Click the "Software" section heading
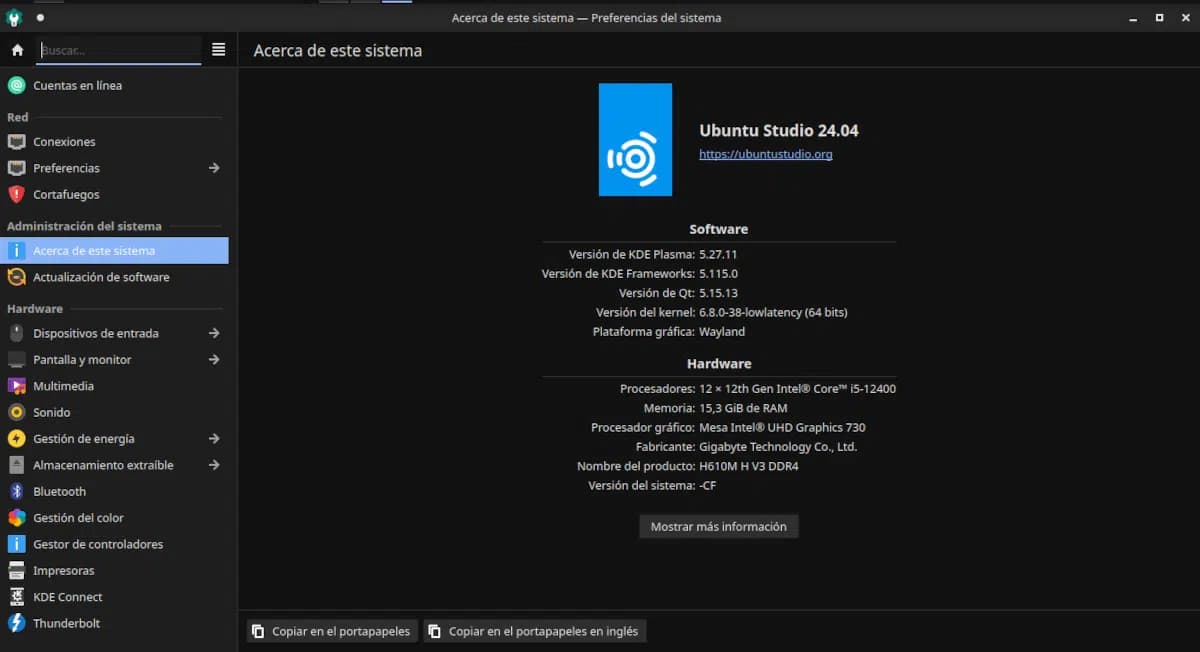The width and height of the screenshot is (1200, 652). pyautogui.click(x=719, y=229)
